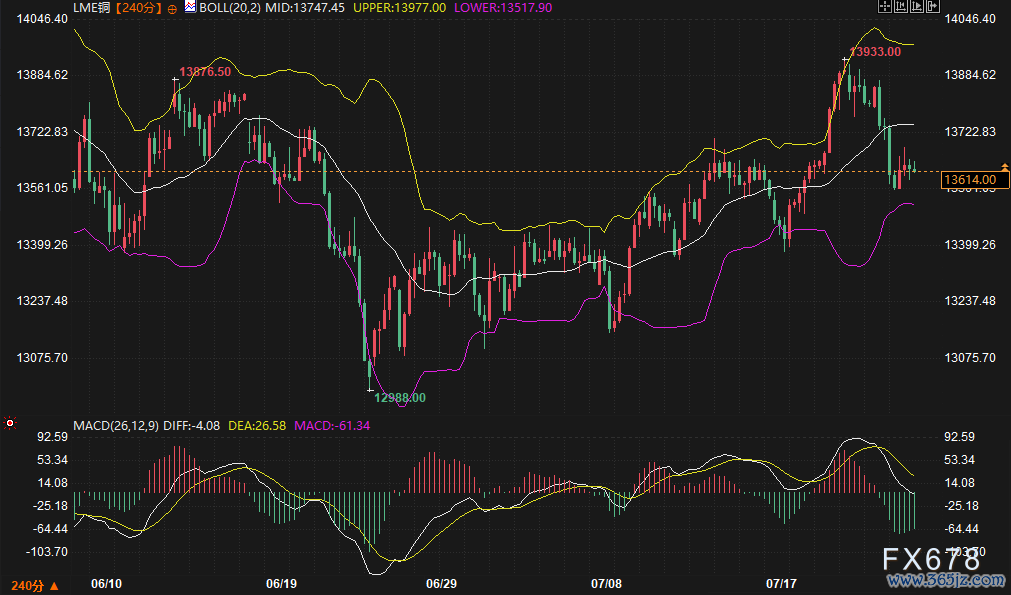
Task: Click the 53.34 label on right MACD axis
Action: (959, 460)
